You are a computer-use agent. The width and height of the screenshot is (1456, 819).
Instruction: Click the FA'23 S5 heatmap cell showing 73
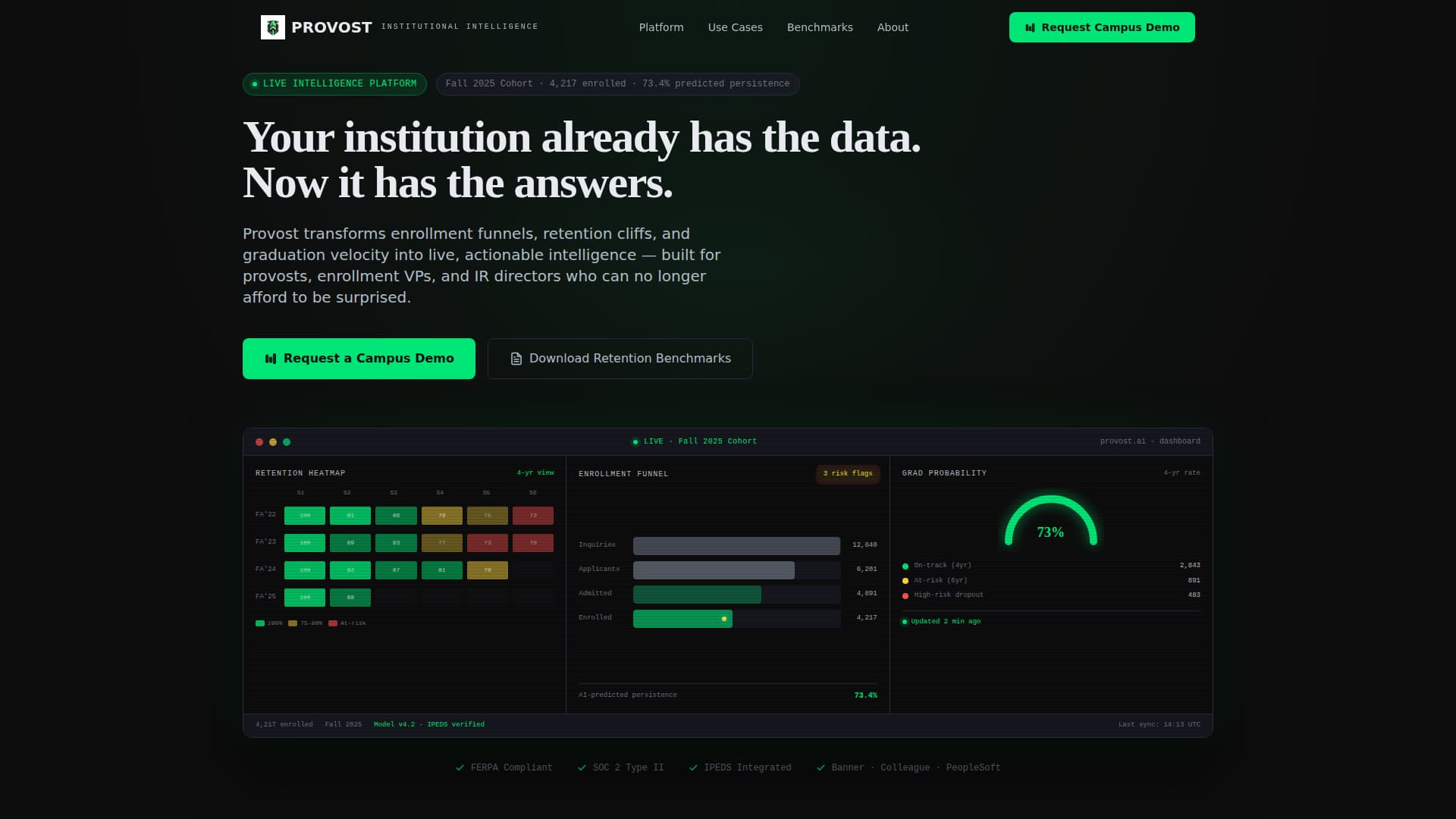click(x=488, y=543)
